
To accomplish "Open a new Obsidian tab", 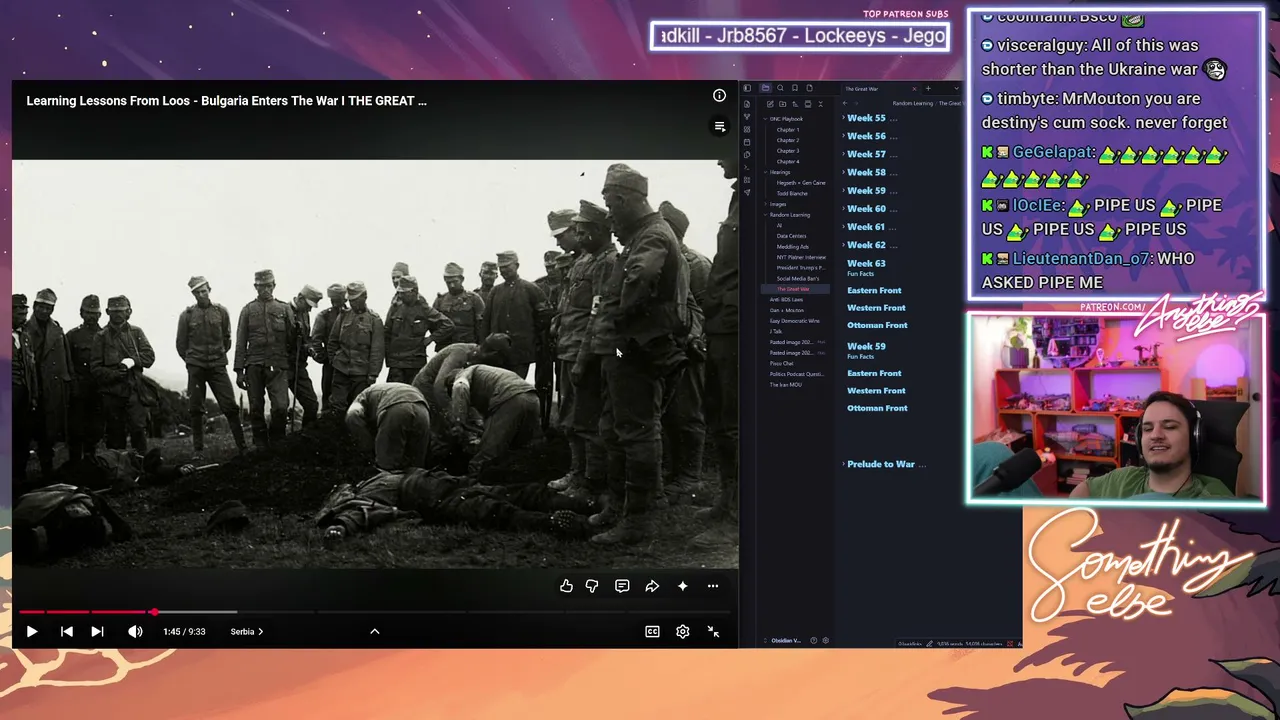I will click(928, 89).
